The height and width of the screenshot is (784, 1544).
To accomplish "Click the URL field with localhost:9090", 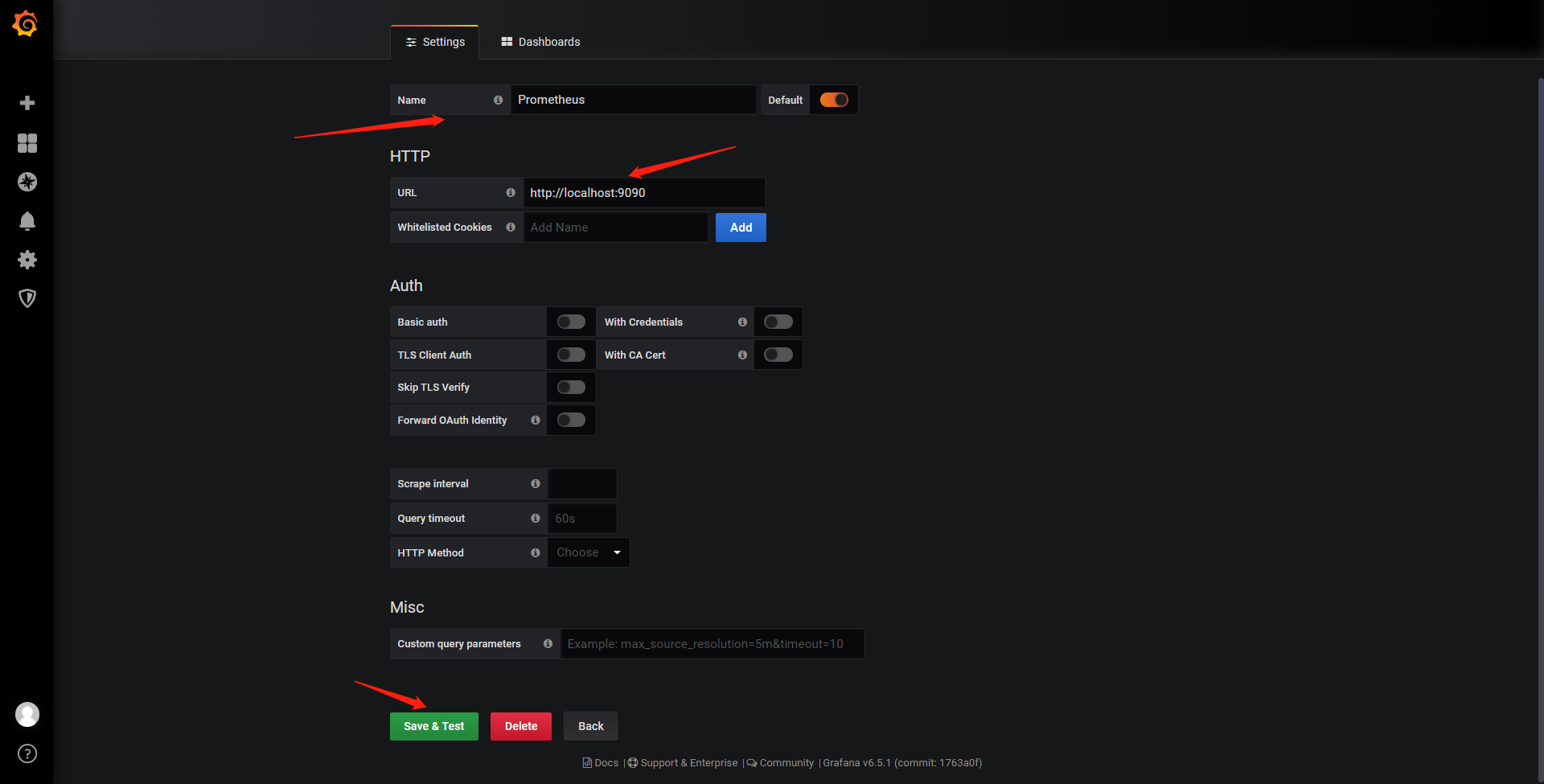I will point(644,193).
